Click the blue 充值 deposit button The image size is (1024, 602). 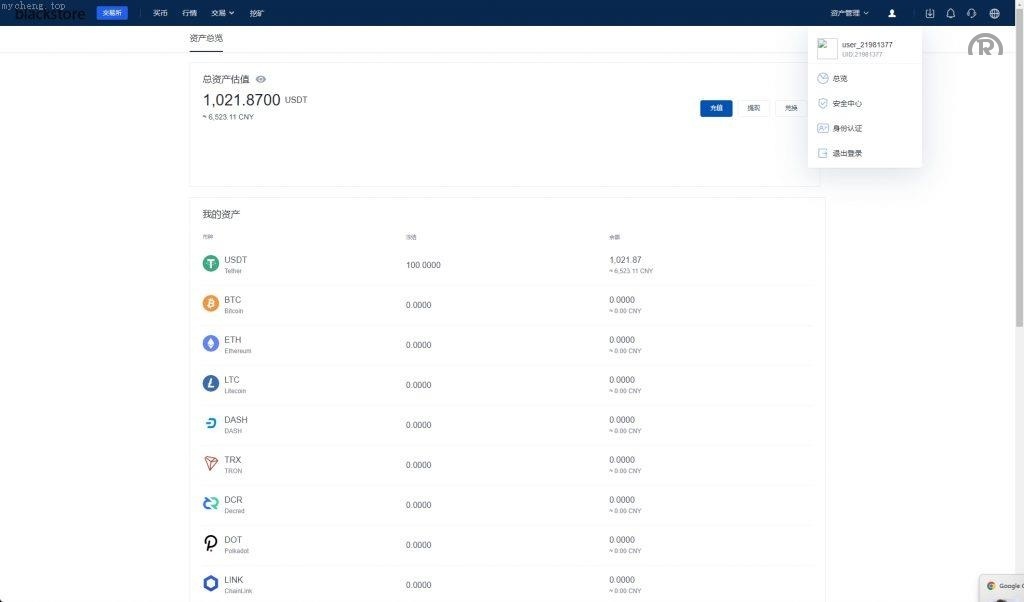[x=716, y=108]
